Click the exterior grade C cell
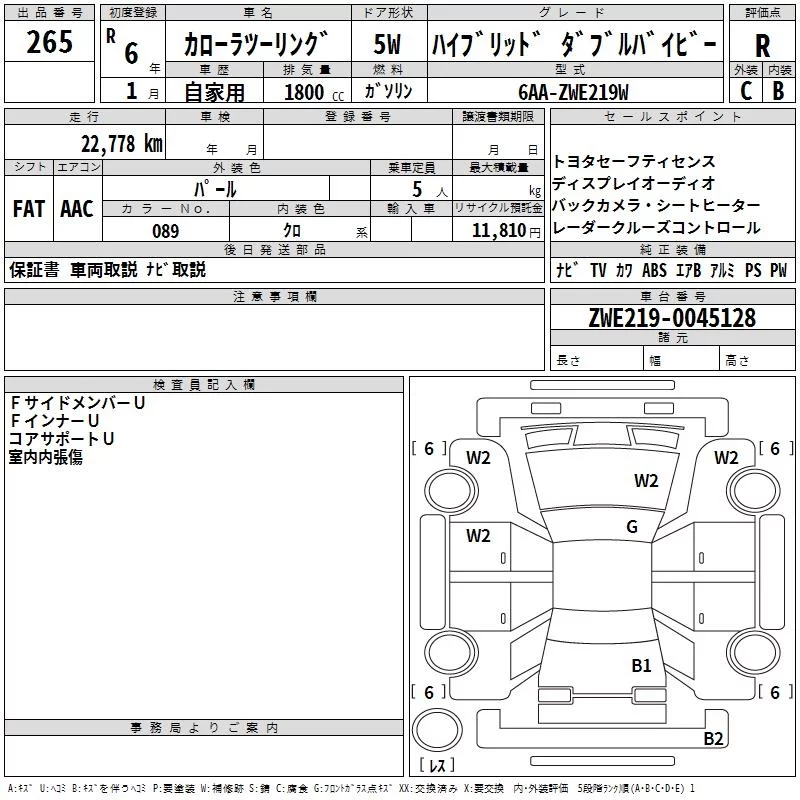The width and height of the screenshot is (800, 800). click(746, 91)
